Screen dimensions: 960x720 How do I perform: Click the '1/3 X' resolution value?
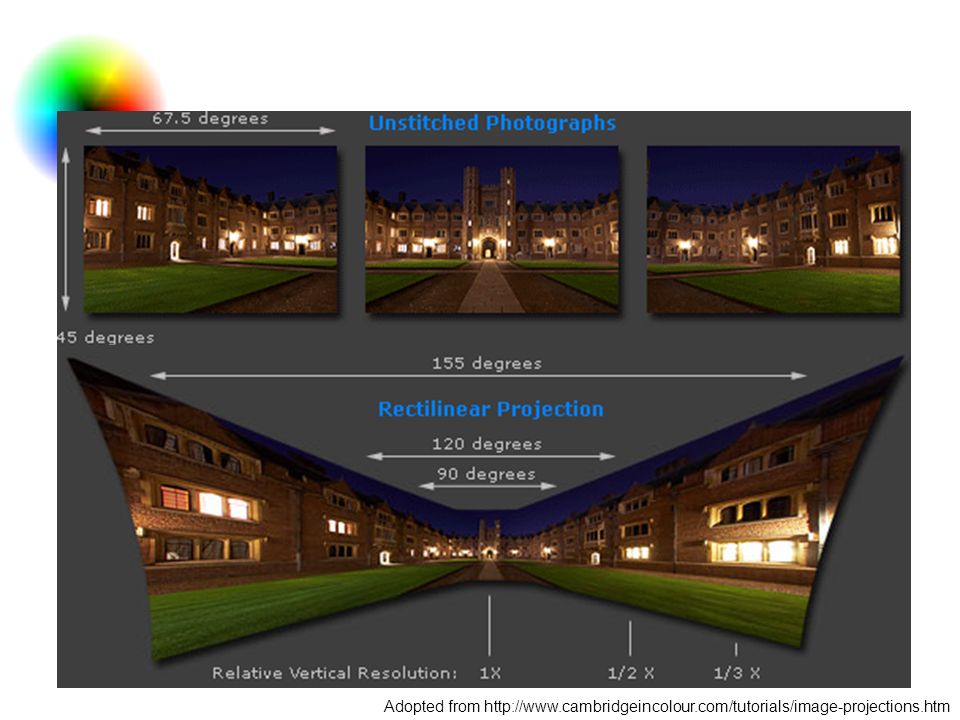click(737, 673)
